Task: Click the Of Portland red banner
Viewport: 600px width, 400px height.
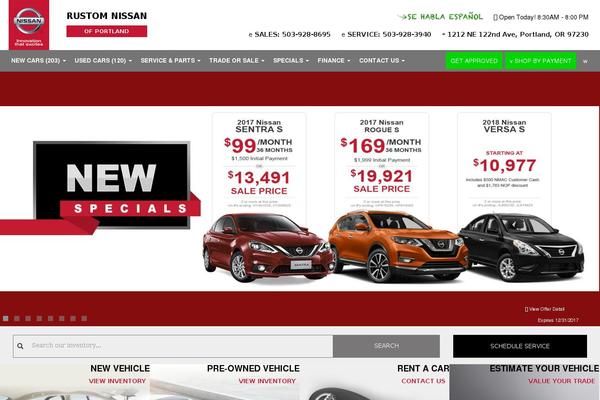Action: (107, 31)
